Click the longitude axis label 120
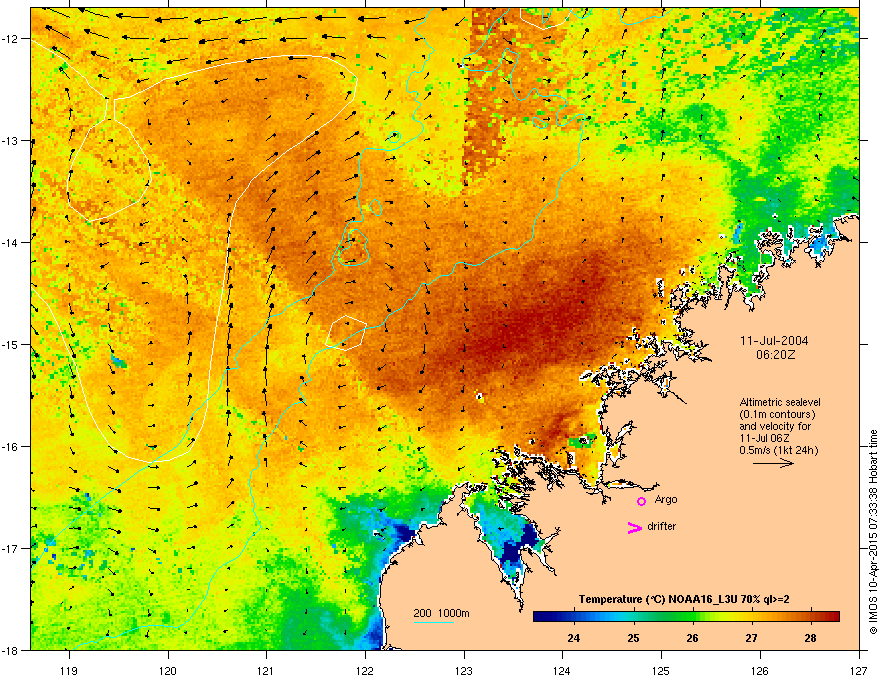Viewport: 880px width, 680px height. click(167, 670)
